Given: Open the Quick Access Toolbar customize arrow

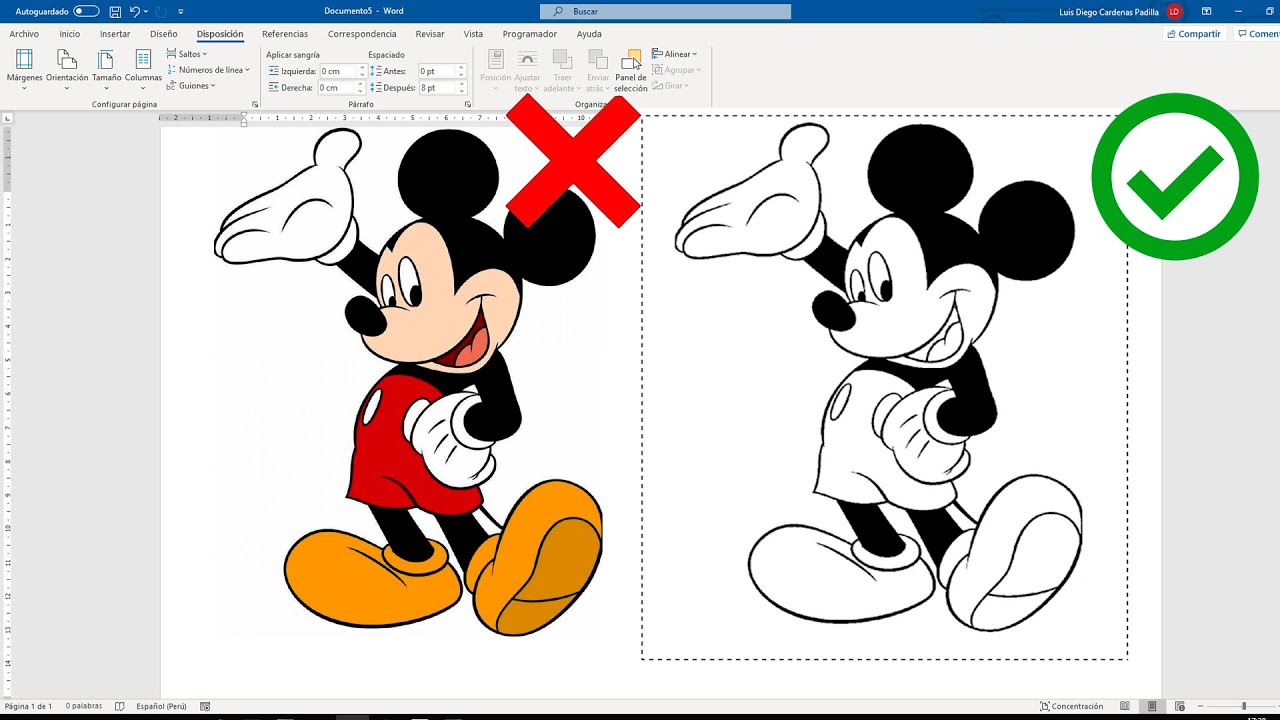Looking at the screenshot, I should 181,11.
